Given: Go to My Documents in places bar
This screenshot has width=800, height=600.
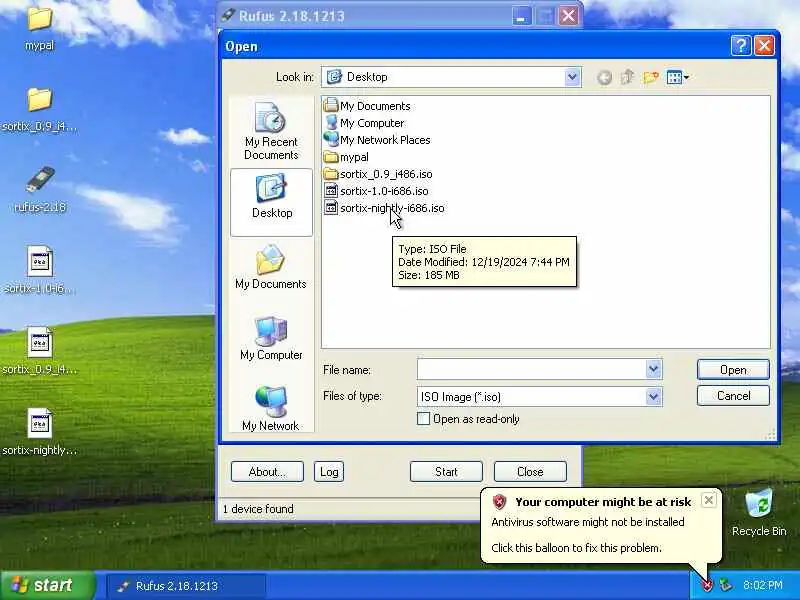Looking at the screenshot, I should (271, 268).
